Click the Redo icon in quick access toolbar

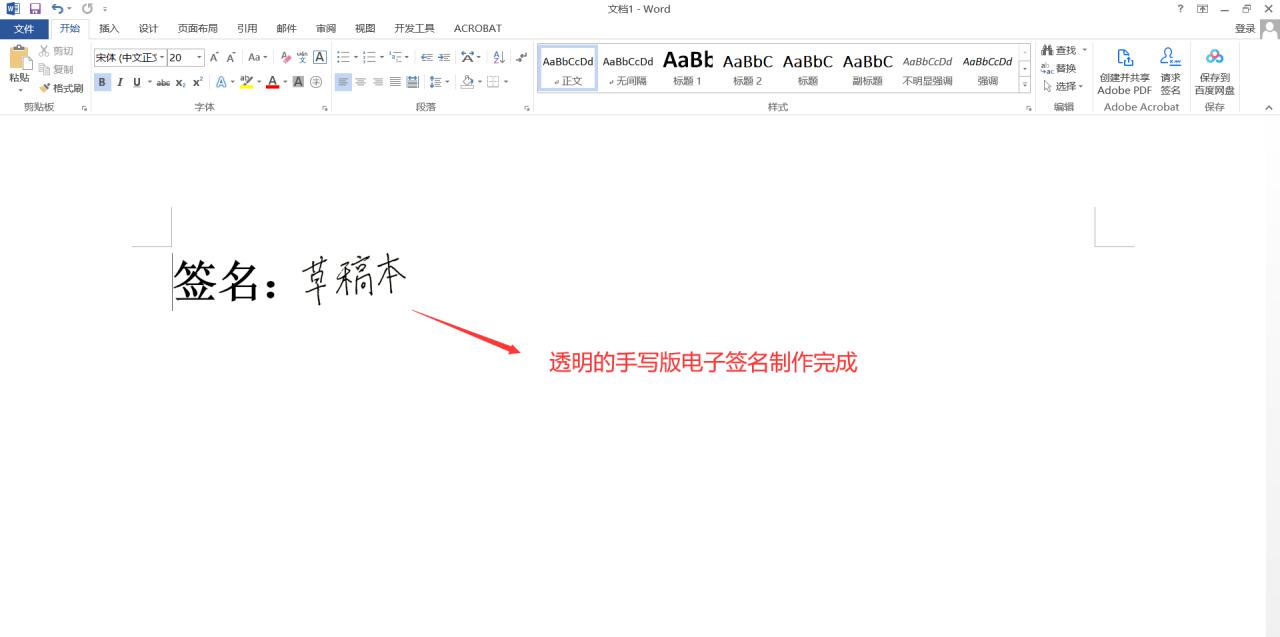click(87, 9)
